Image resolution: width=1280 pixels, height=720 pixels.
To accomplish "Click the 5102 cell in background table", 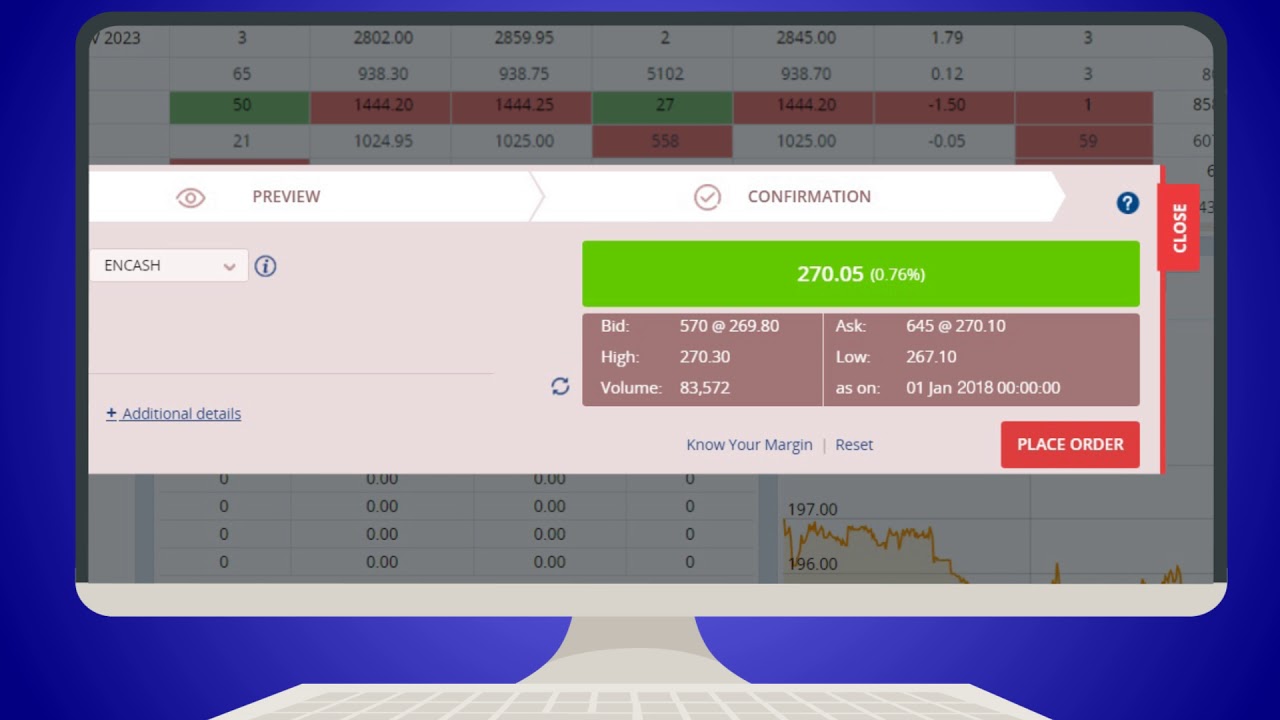I will coord(663,73).
